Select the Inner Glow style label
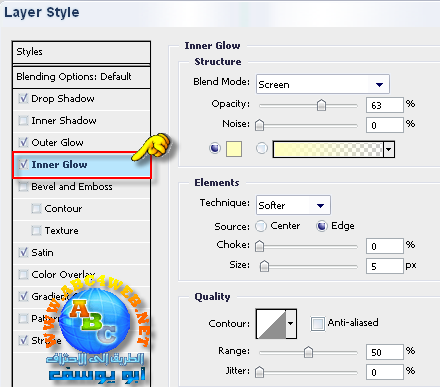The image size is (440, 387). pos(59,165)
